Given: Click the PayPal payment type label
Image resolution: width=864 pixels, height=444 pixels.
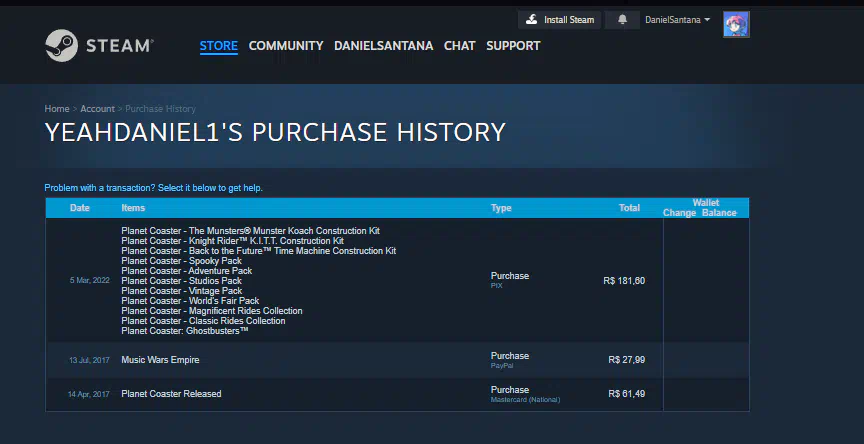Looking at the screenshot, I should pos(502,366).
